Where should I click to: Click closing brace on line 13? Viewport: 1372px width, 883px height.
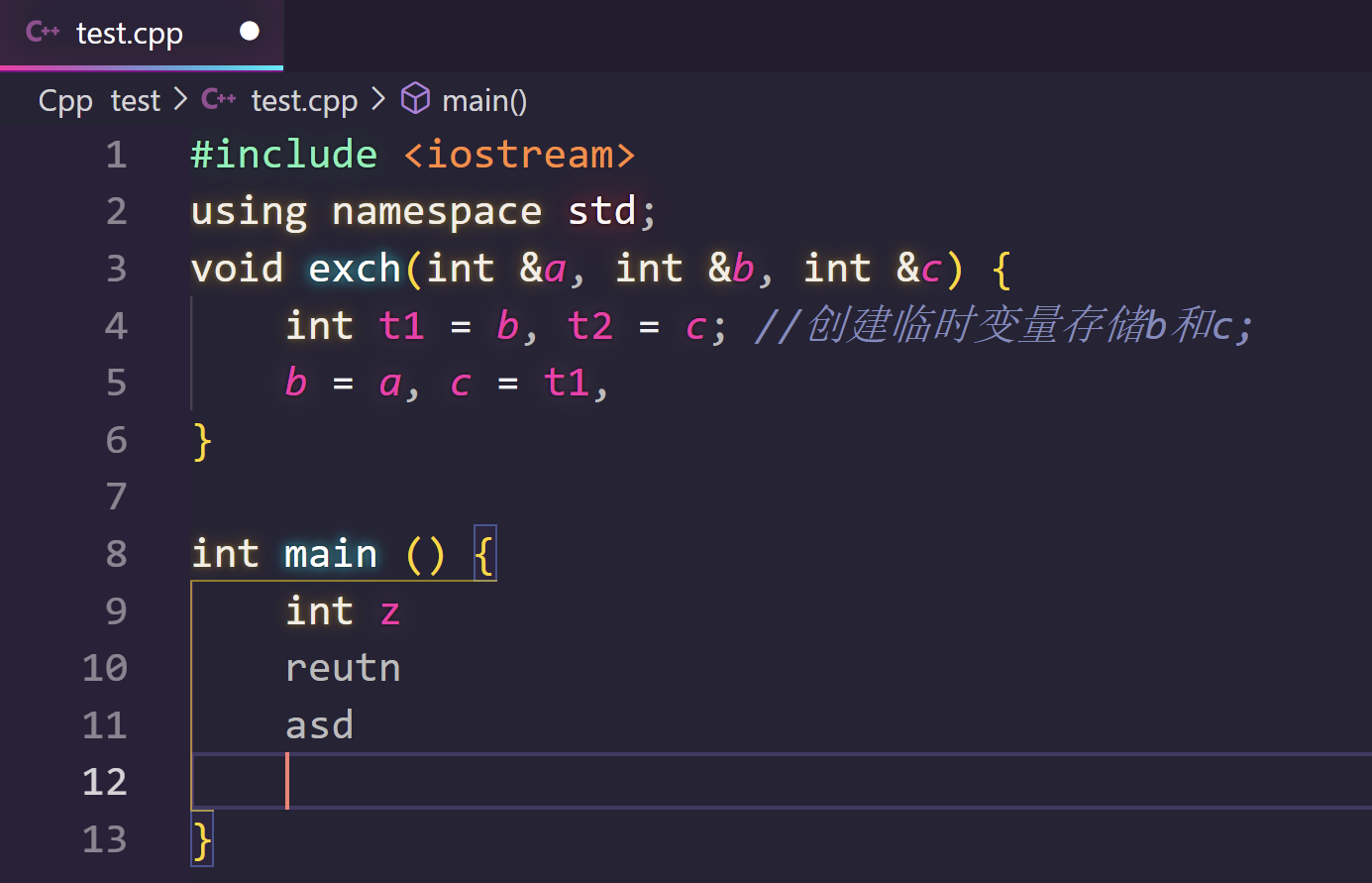pos(202,840)
